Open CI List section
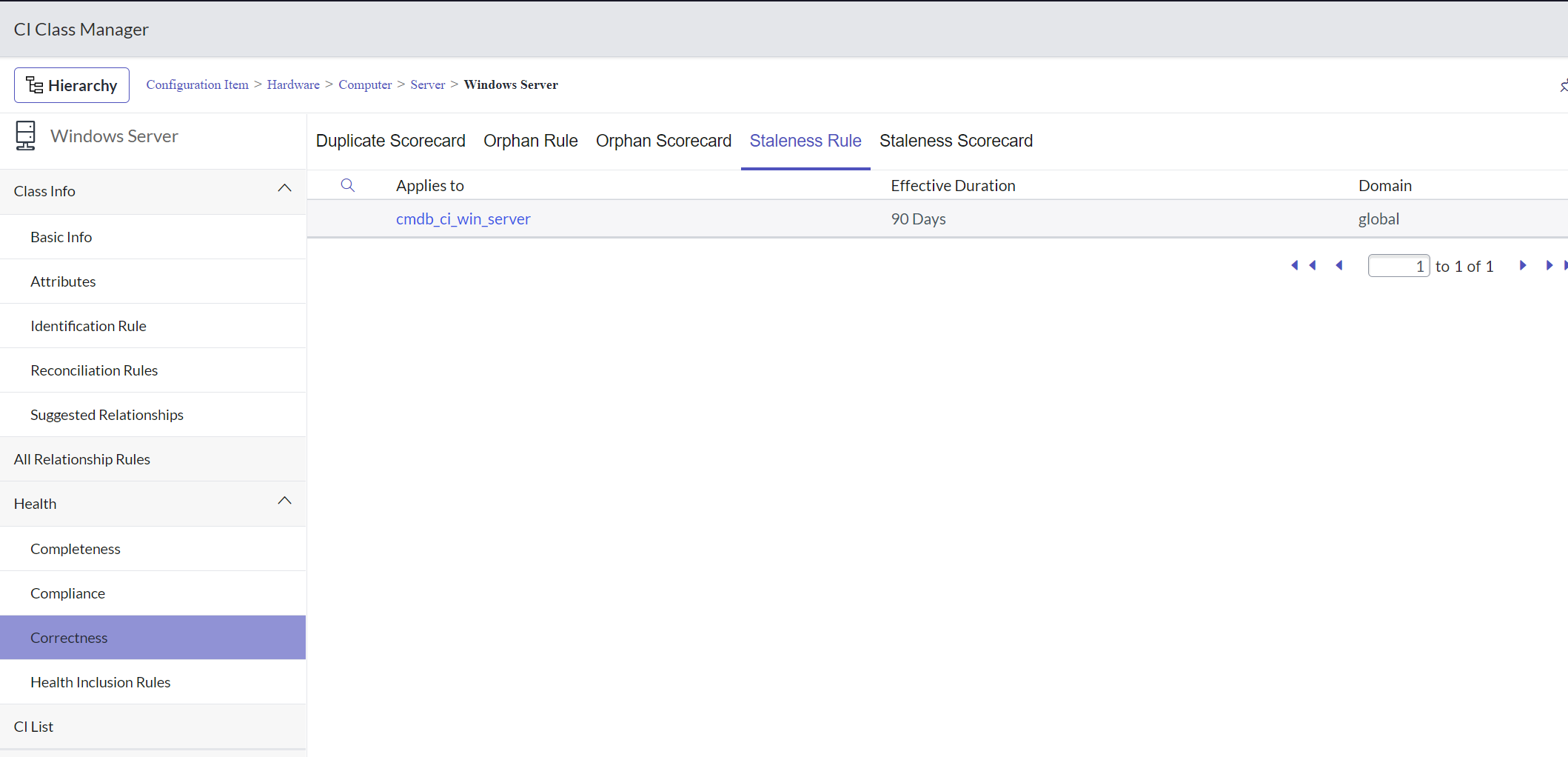This screenshot has height=757, width=1568. [153, 727]
